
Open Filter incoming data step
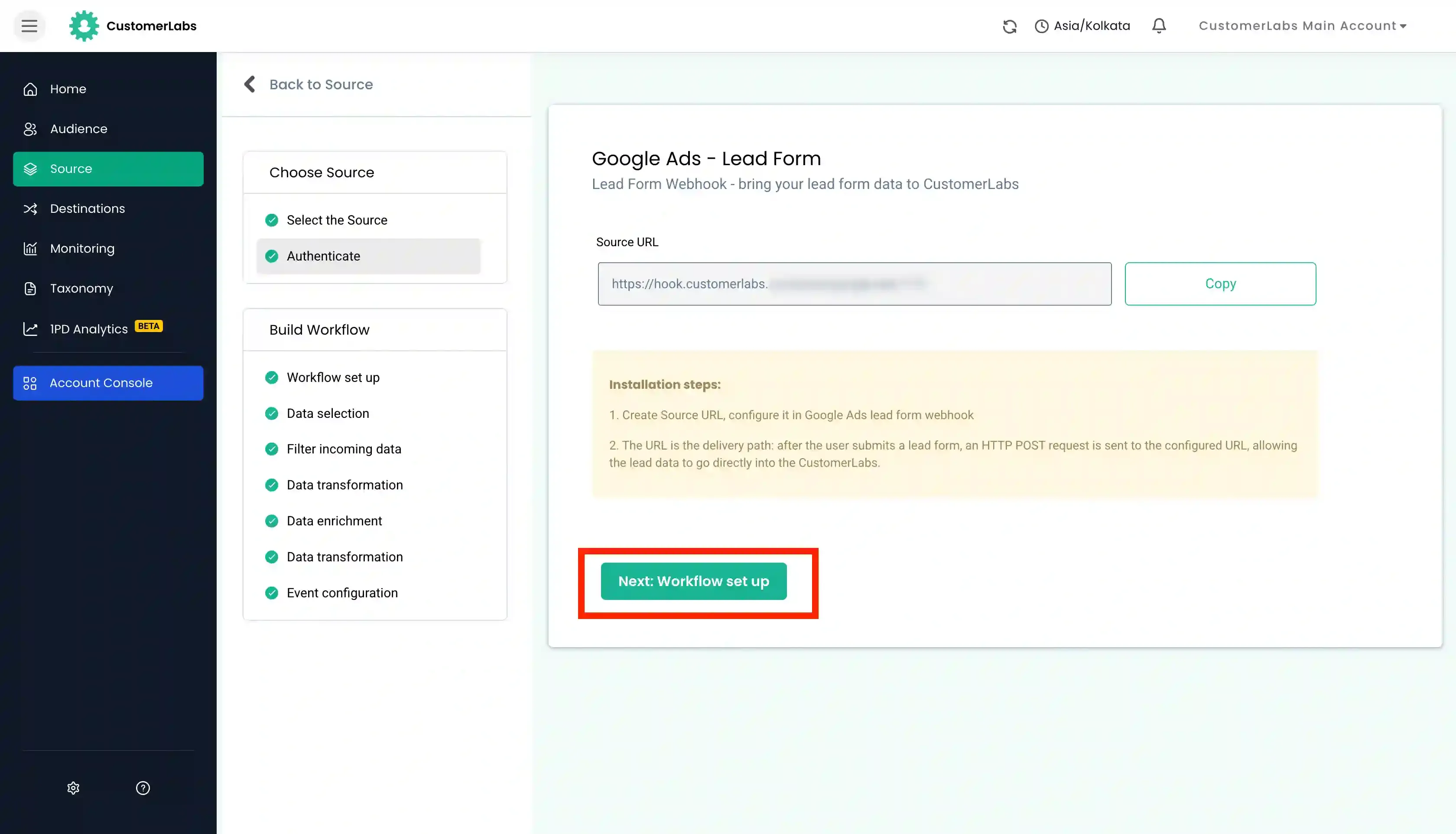point(369,449)
